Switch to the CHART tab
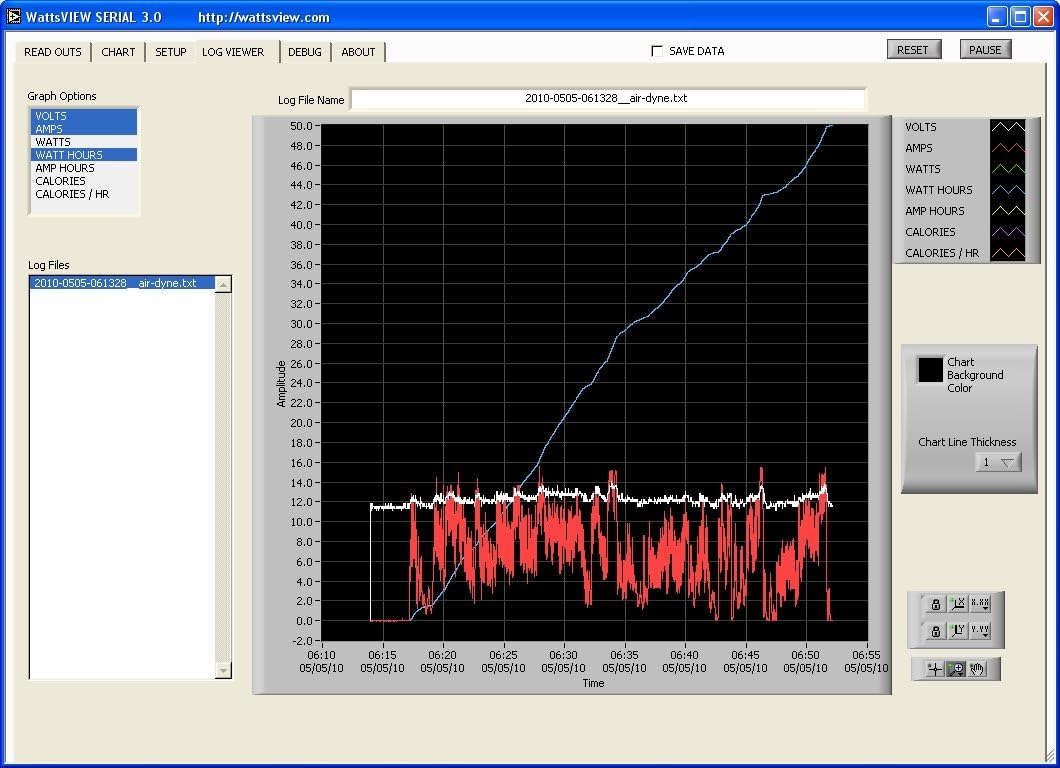The image size is (1060, 768). coord(118,51)
